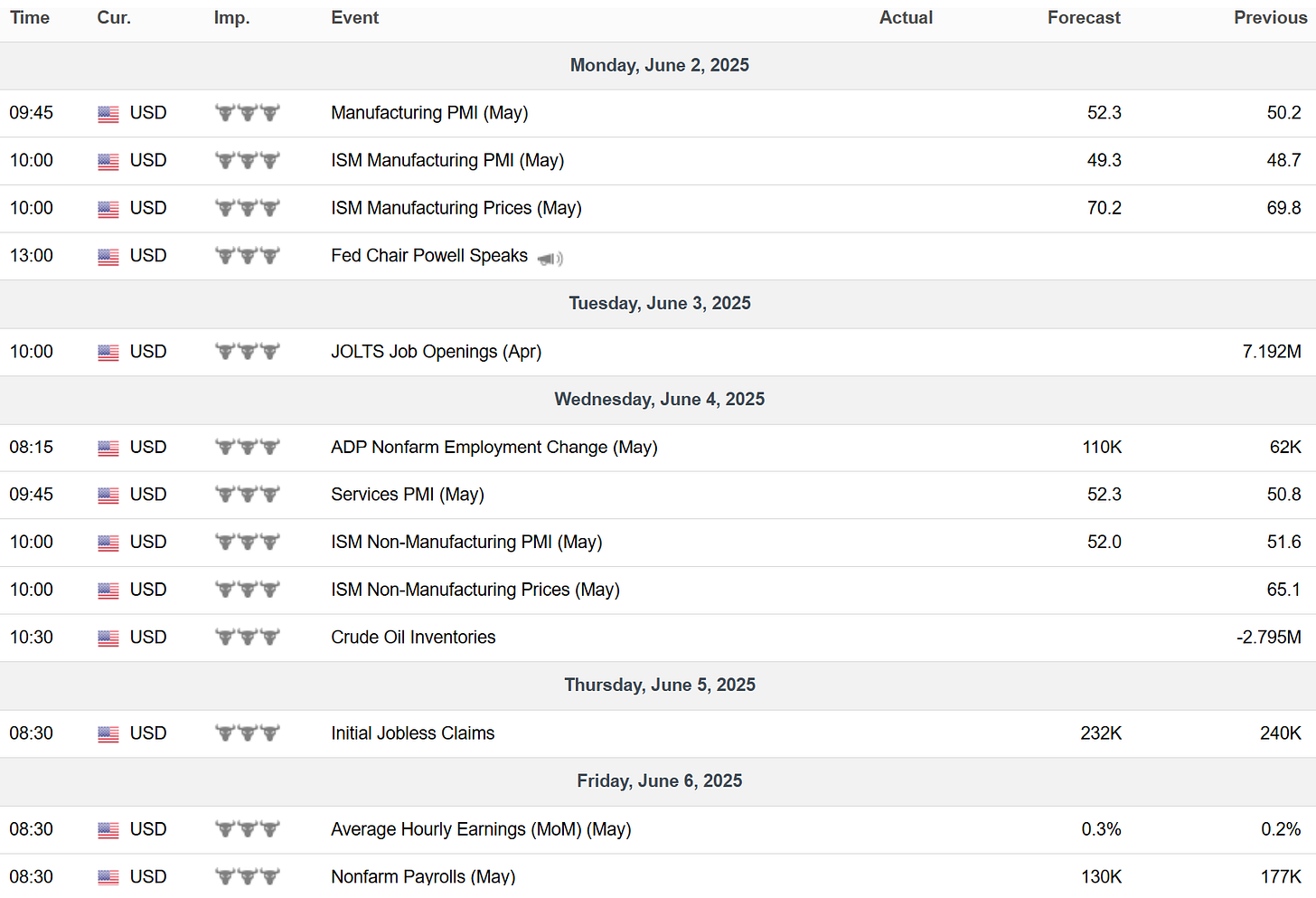Click the US flag in JOLTS Job Openings row
The image size is (1316, 898).
pos(108,353)
